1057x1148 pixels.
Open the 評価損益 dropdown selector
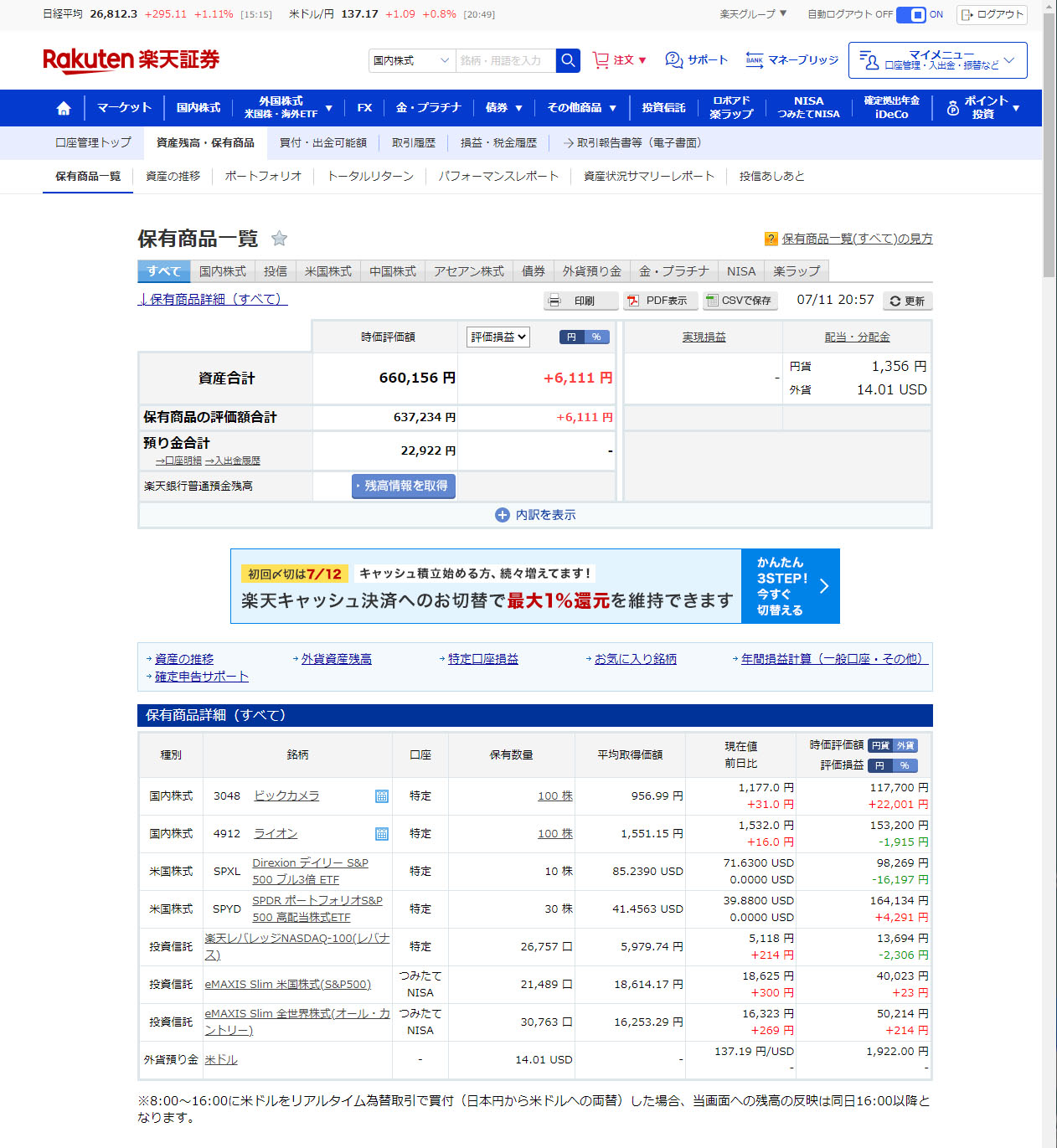tap(498, 337)
